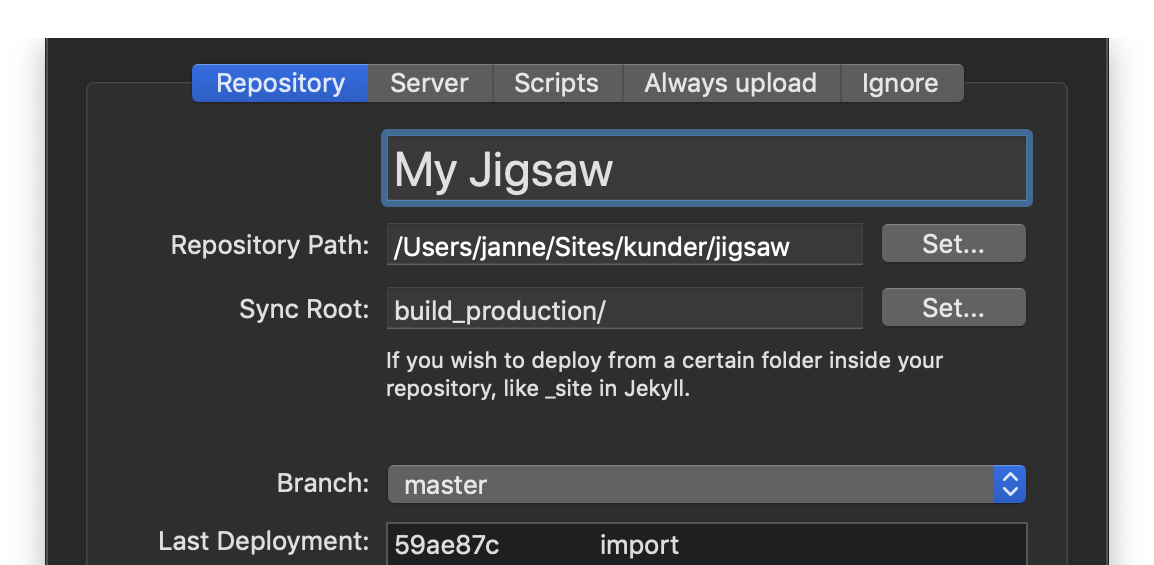Edit the My Jigsaw name field

[707, 168]
